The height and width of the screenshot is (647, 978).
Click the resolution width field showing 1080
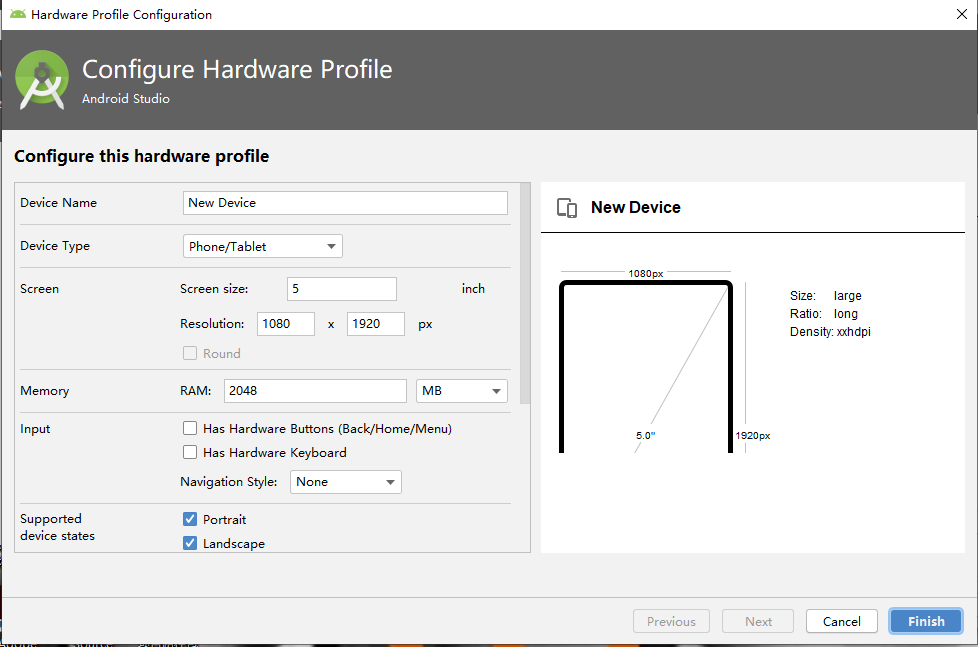point(286,324)
